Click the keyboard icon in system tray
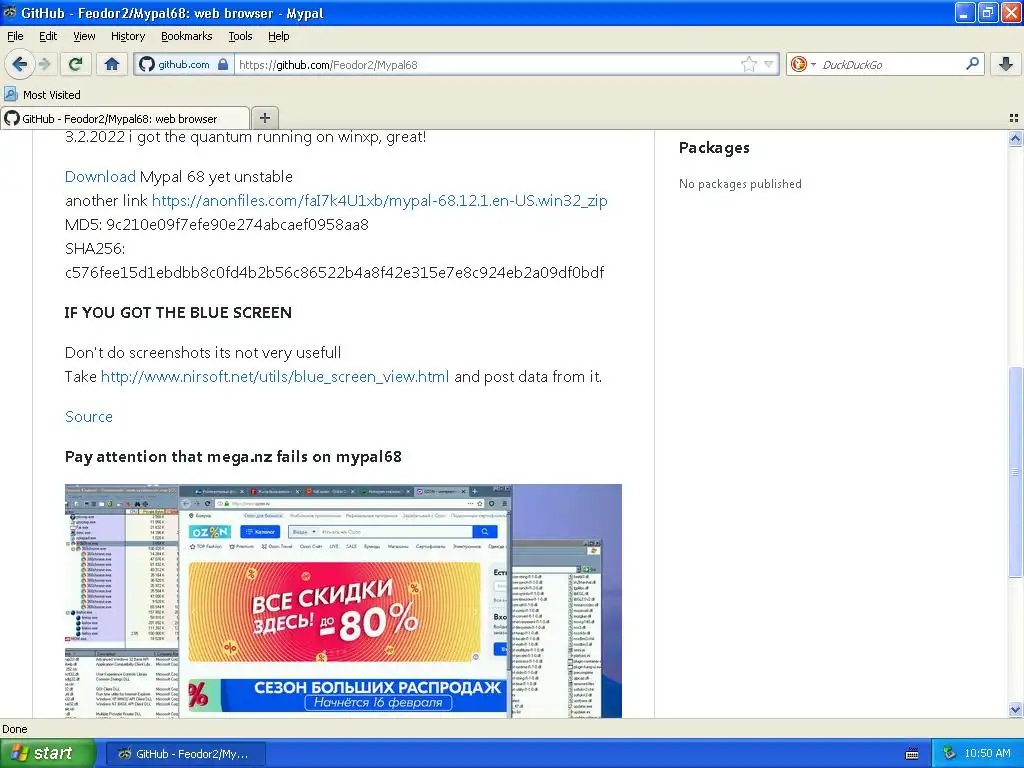1024x768 pixels. pyautogui.click(x=912, y=754)
